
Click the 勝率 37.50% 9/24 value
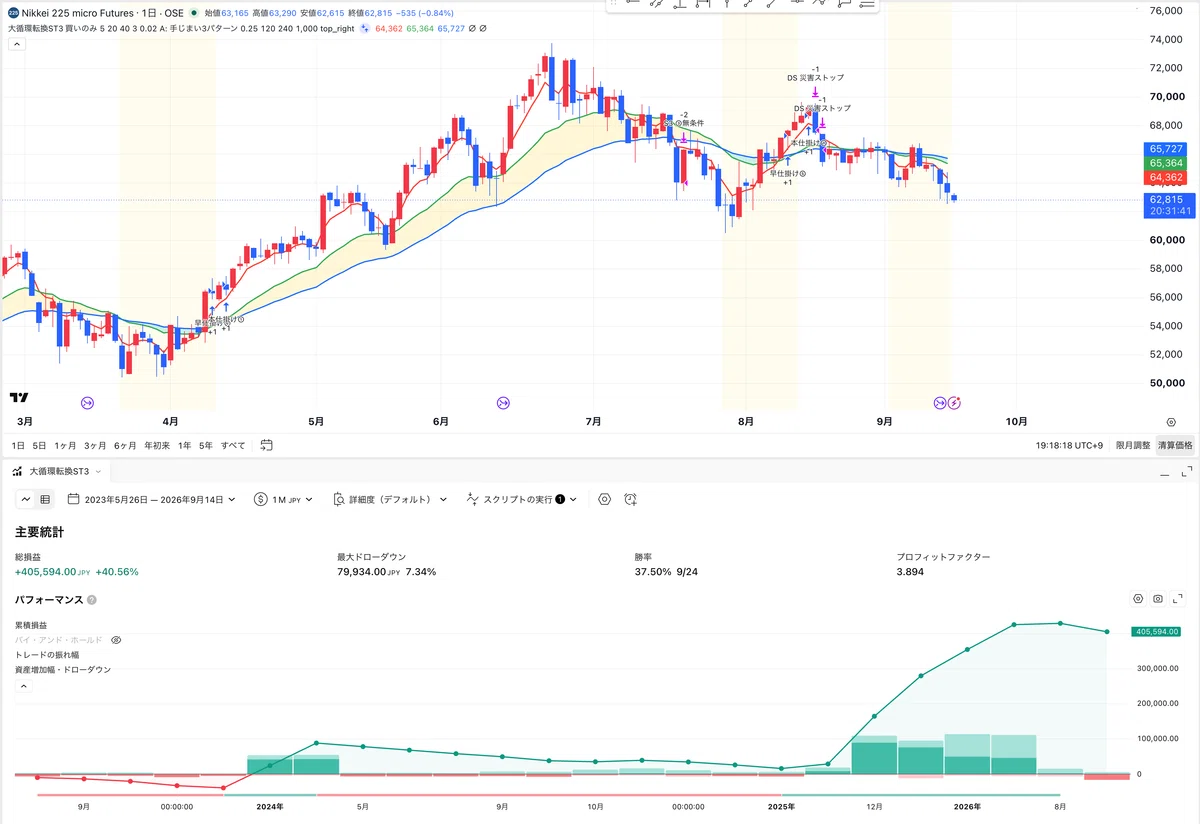(x=666, y=572)
